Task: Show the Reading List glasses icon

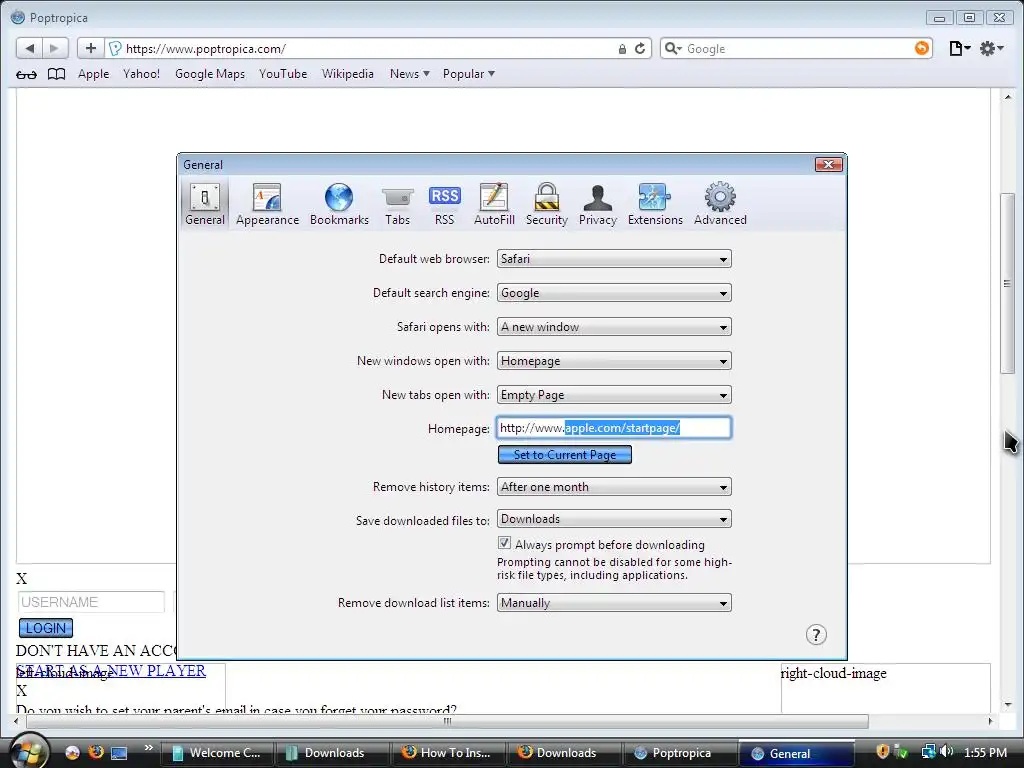Action: point(26,74)
